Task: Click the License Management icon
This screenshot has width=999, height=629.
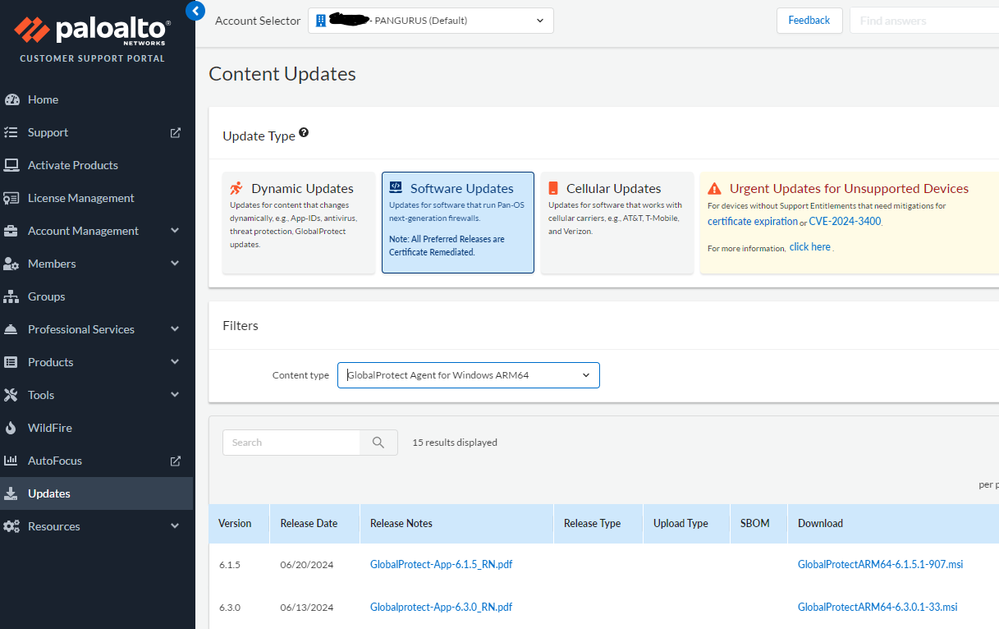Action: coord(11,198)
